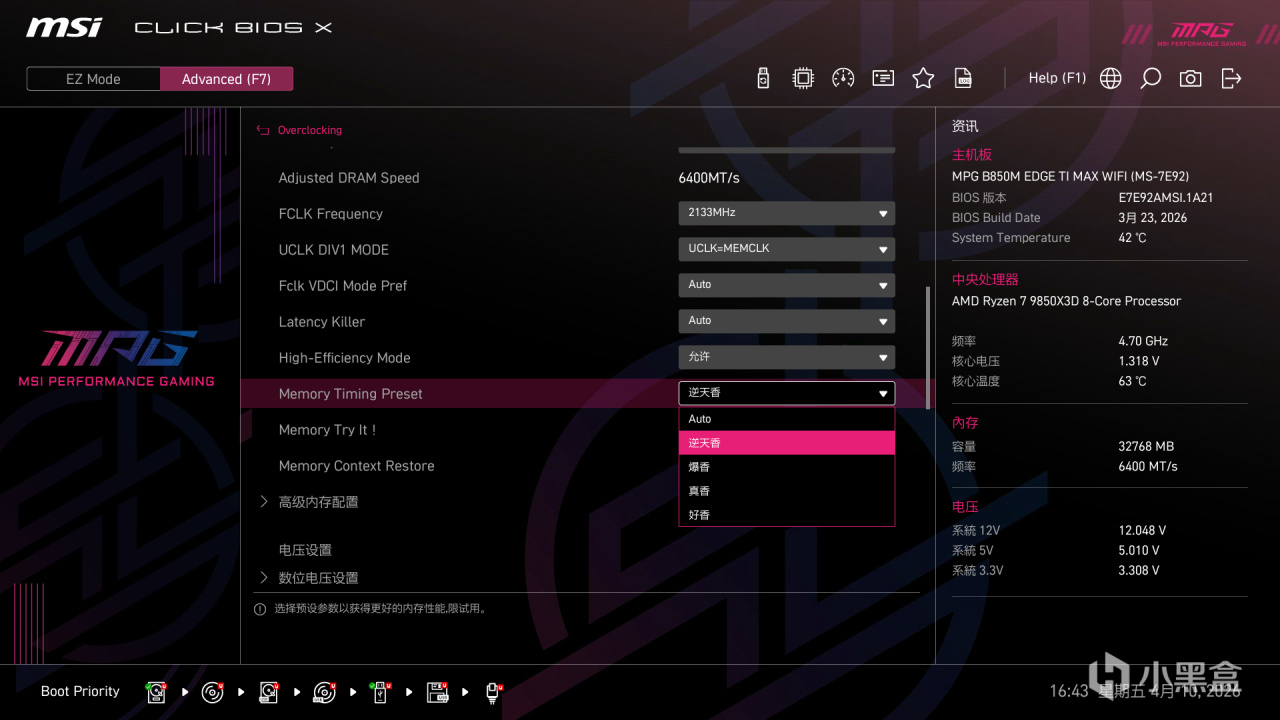Click the 4.70 GHz frequency value

[1143, 341]
